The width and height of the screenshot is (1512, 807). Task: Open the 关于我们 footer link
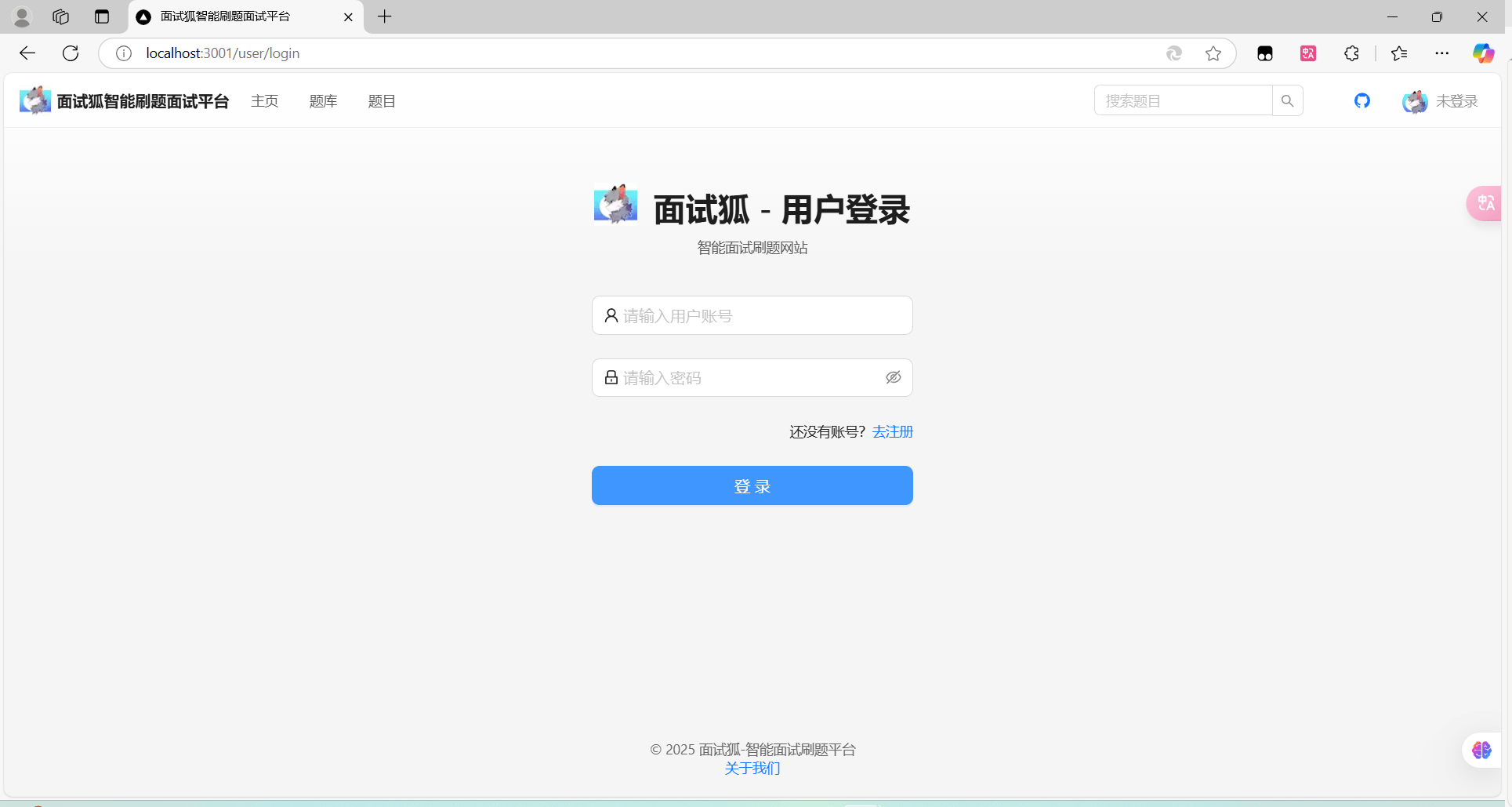752,769
